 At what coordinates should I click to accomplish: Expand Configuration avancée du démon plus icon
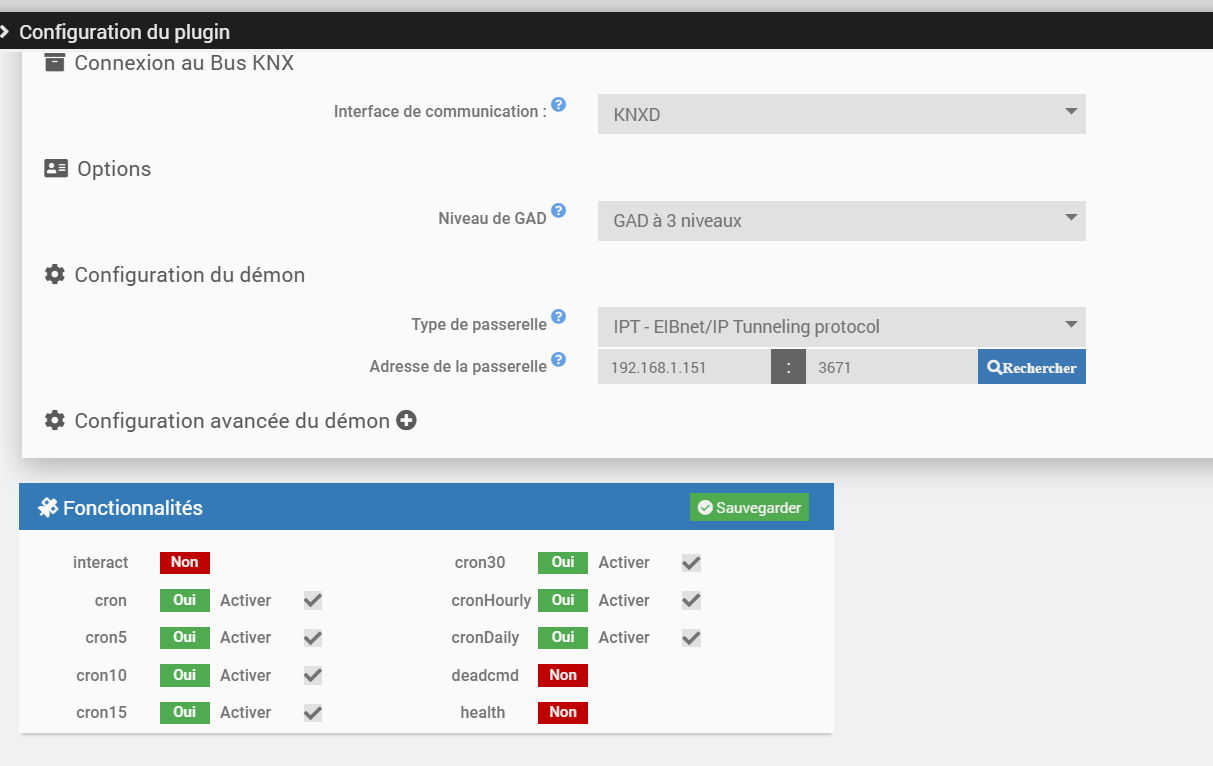point(406,421)
